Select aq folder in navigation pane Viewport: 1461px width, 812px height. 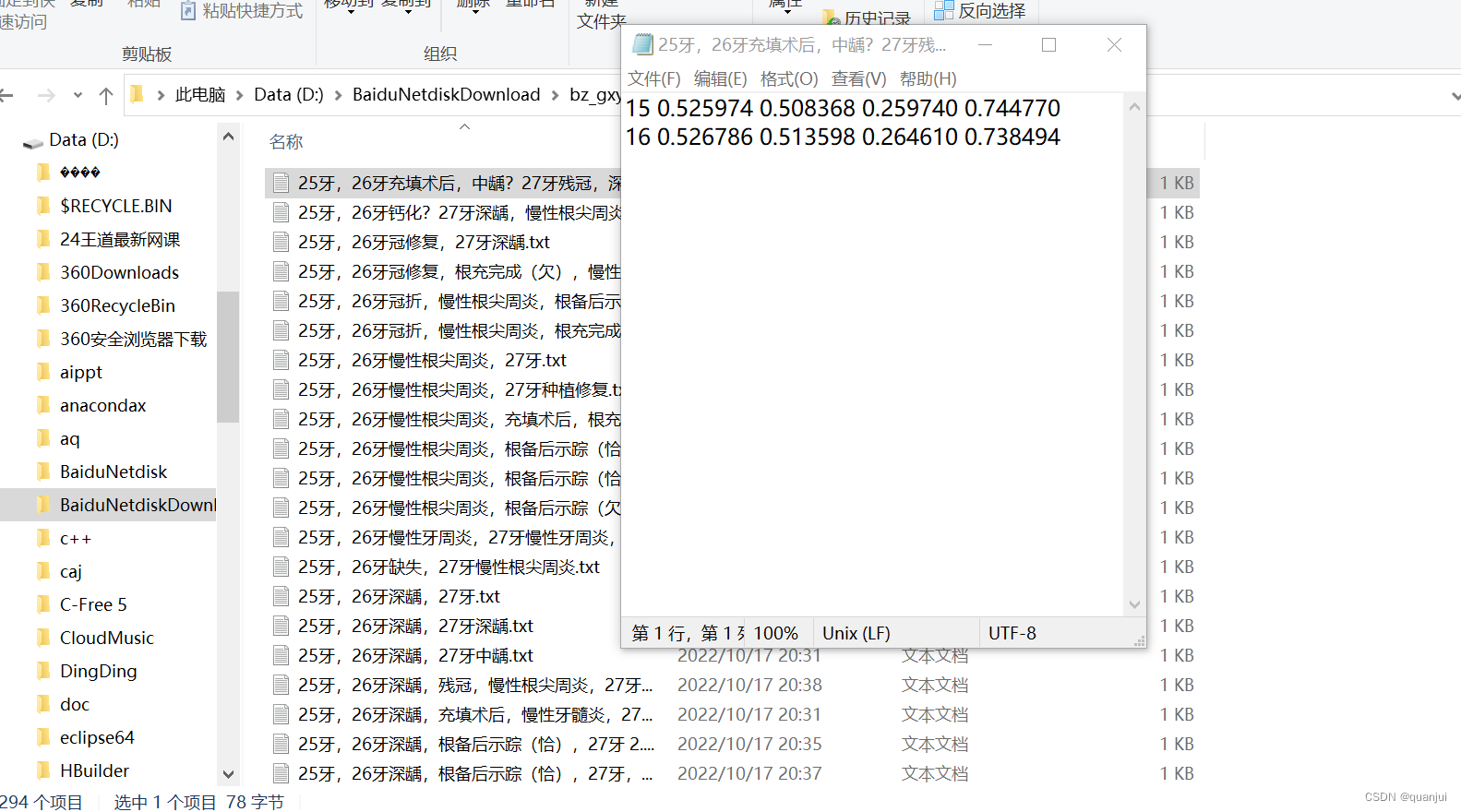(x=69, y=438)
